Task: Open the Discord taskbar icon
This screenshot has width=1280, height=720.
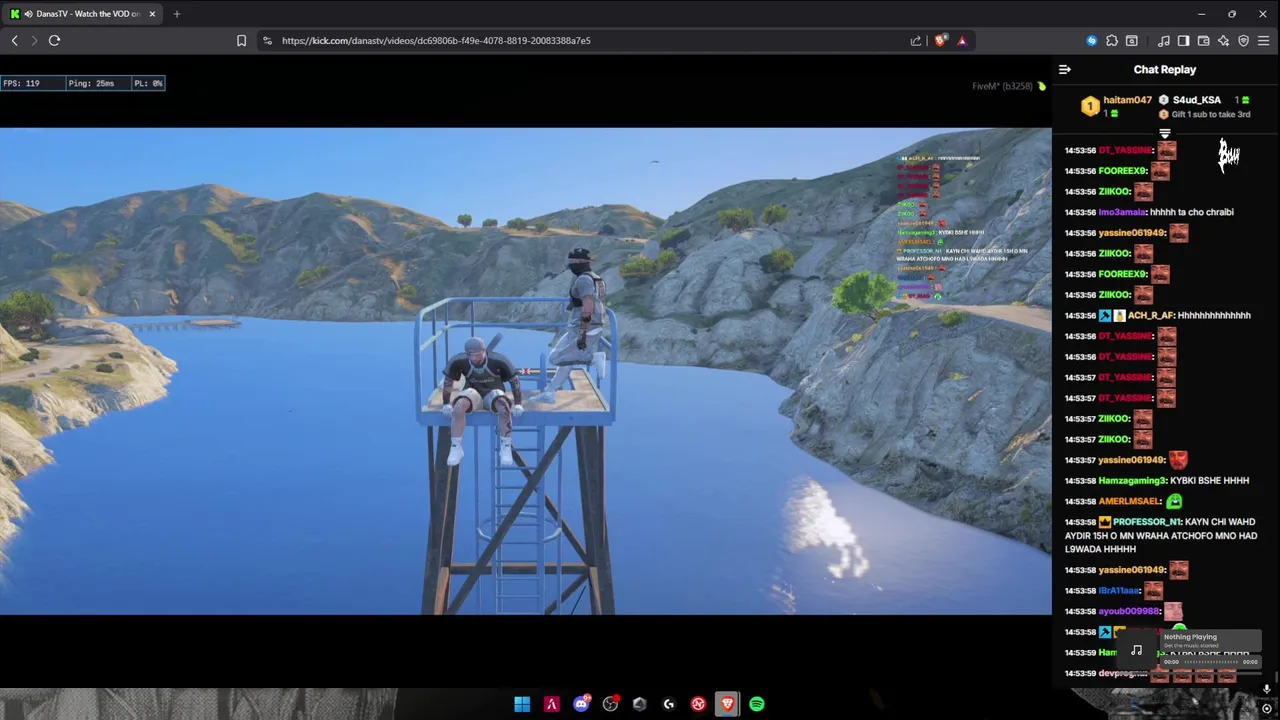Action: coord(581,704)
